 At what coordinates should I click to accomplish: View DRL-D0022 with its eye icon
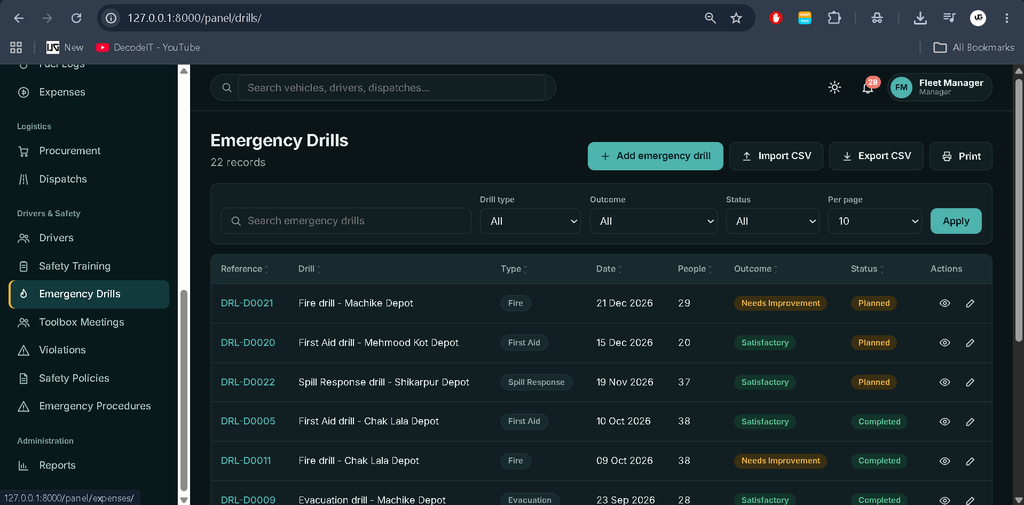point(944,382)
